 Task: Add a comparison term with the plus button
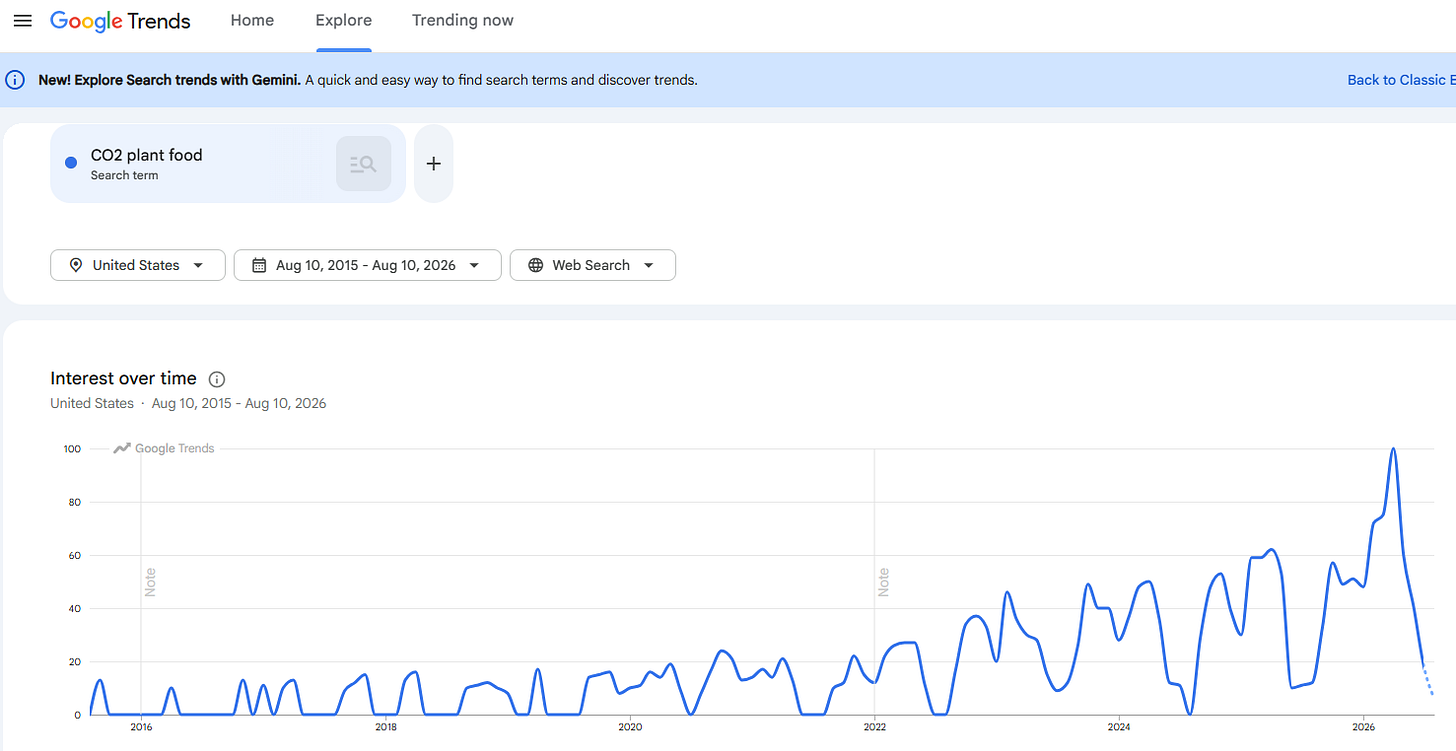[x=433, y=164]
